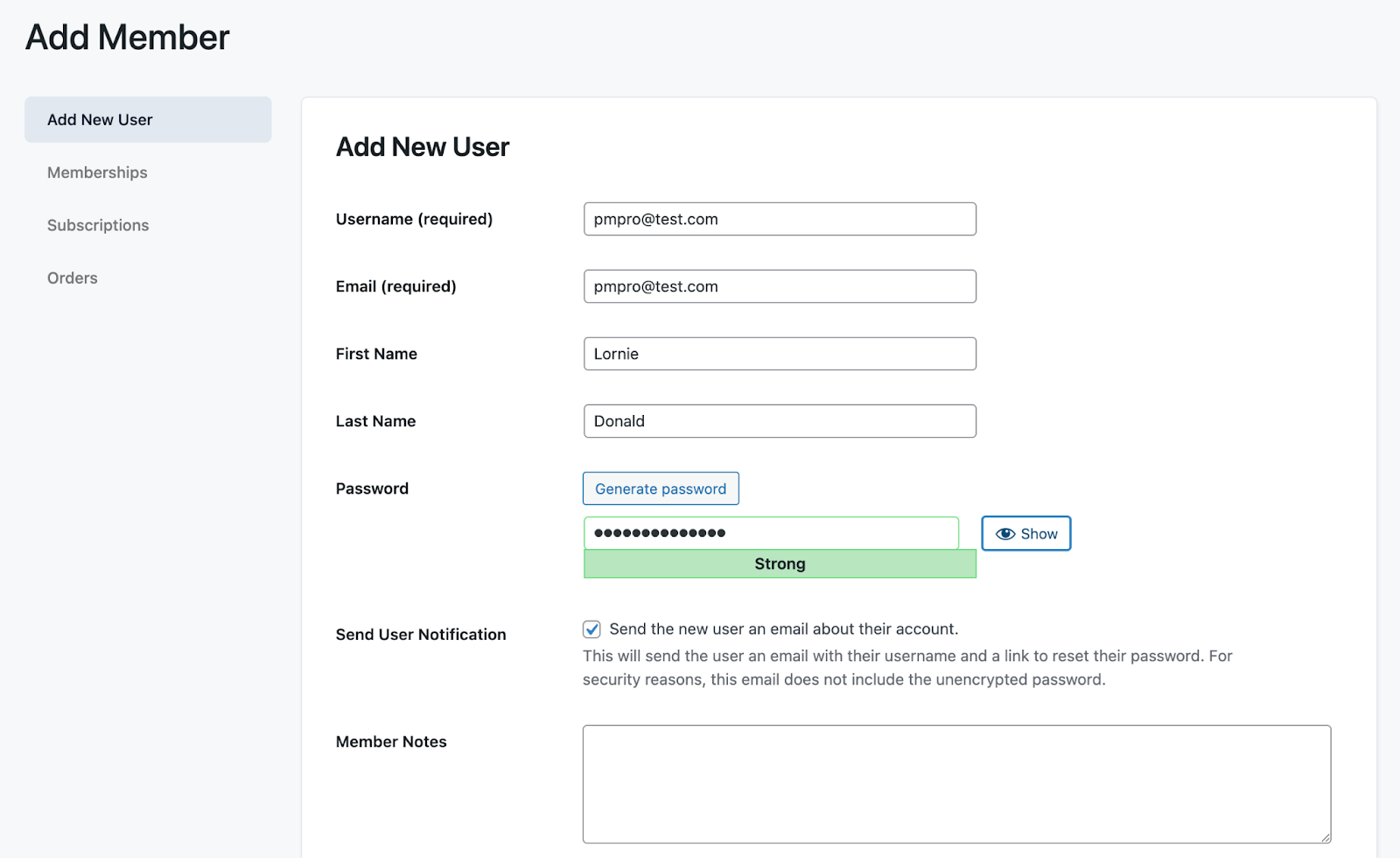
Task: Click the Password field label
Action: [371, 489]
